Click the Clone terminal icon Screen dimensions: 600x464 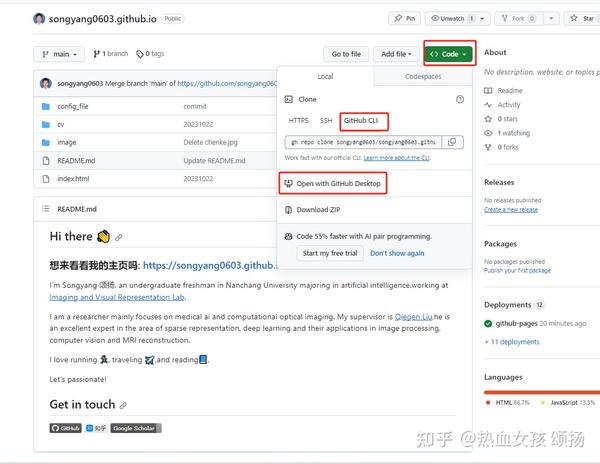(x=289, y=99)
